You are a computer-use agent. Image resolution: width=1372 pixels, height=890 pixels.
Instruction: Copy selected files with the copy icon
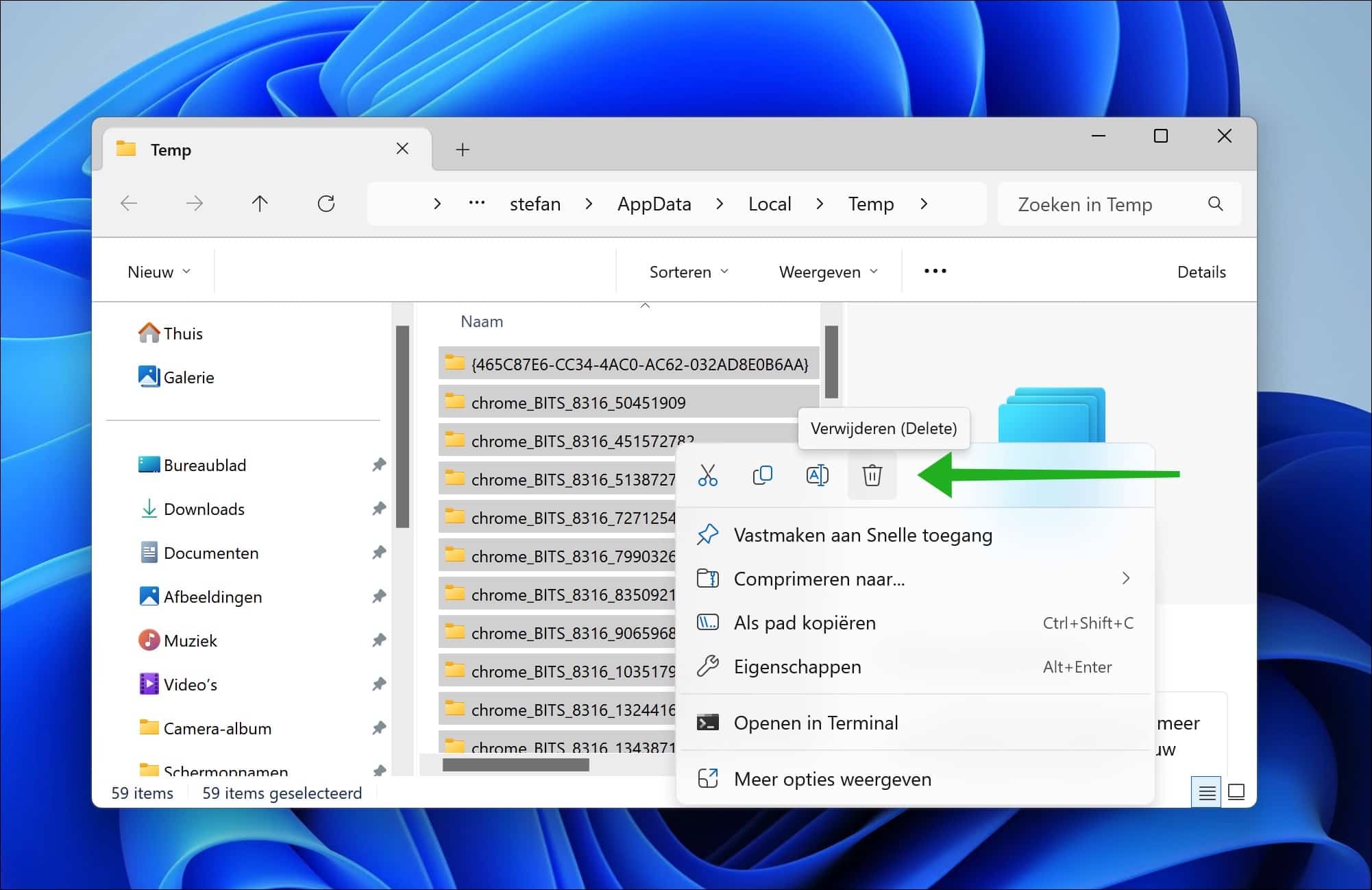pos(763,474)
